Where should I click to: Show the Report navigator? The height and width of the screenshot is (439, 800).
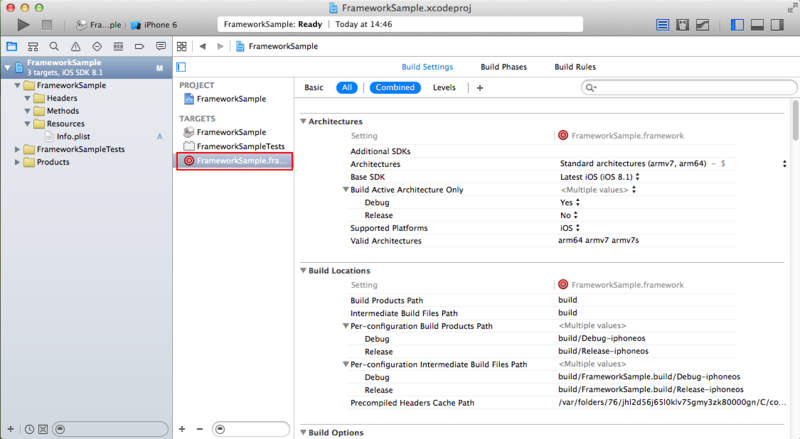(161, 46)
